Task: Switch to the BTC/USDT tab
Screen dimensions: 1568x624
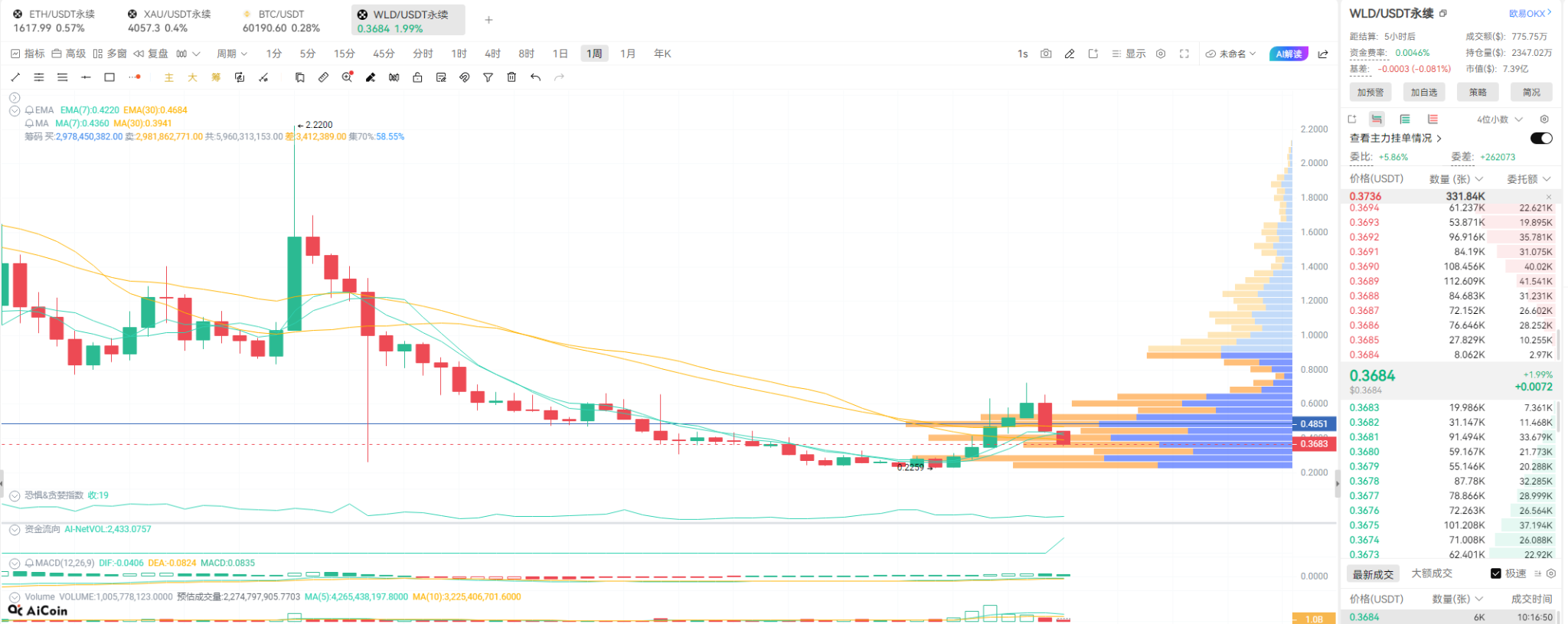Action: click(x=281, y=21)
